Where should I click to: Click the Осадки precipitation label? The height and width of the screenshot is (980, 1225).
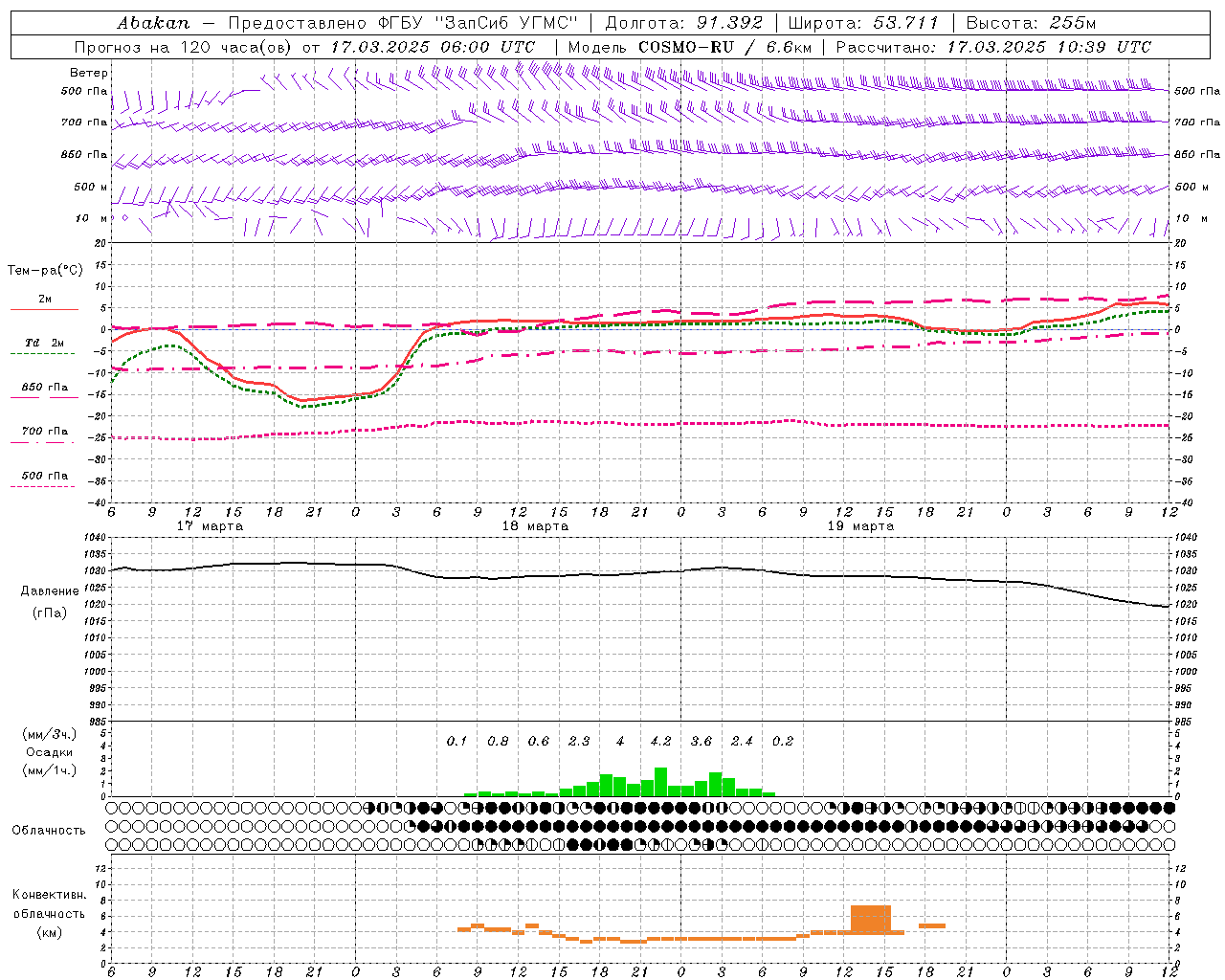[x=50, y=752]
